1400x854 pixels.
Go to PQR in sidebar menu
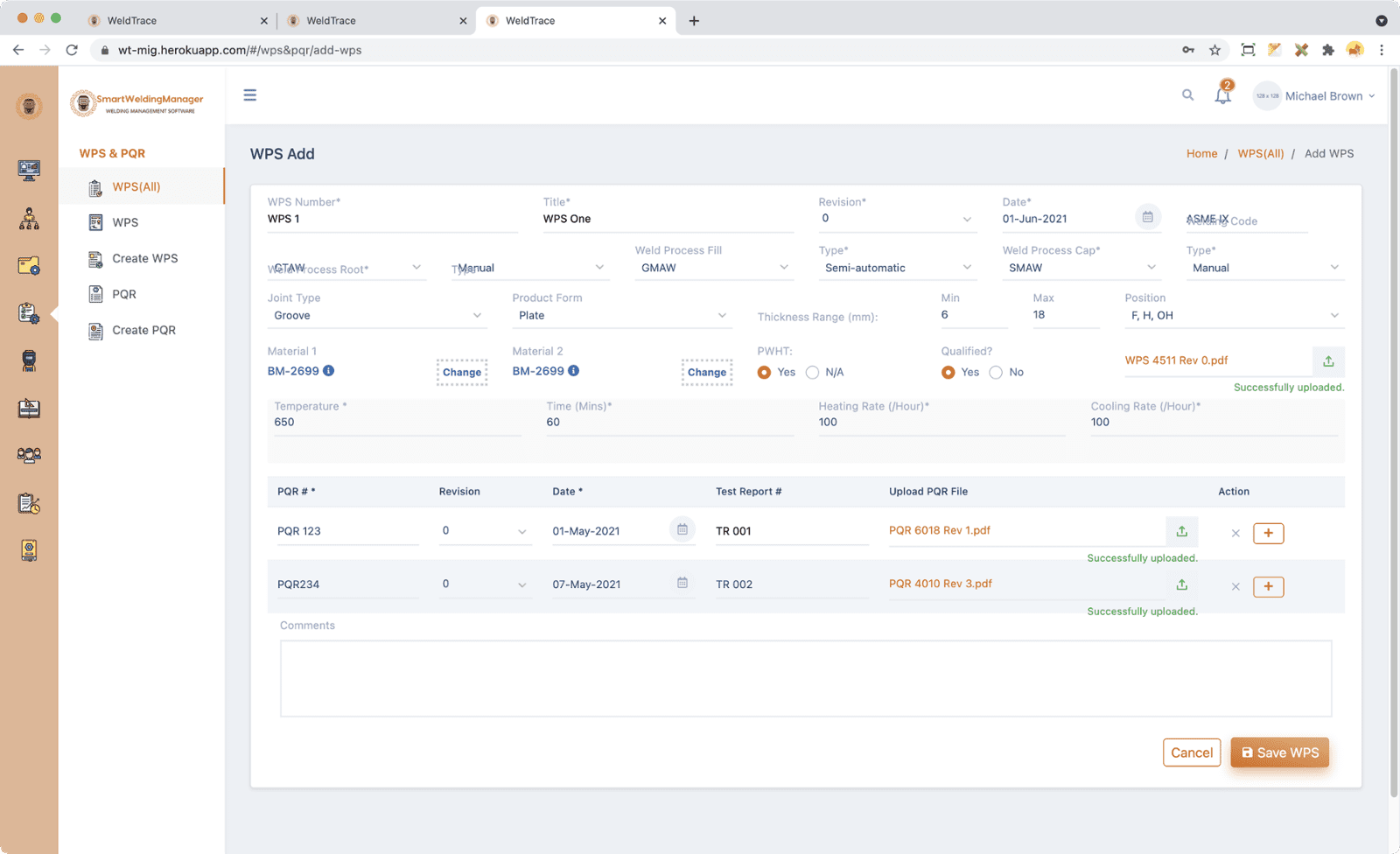pyautogui.click(x=123, y=295)
